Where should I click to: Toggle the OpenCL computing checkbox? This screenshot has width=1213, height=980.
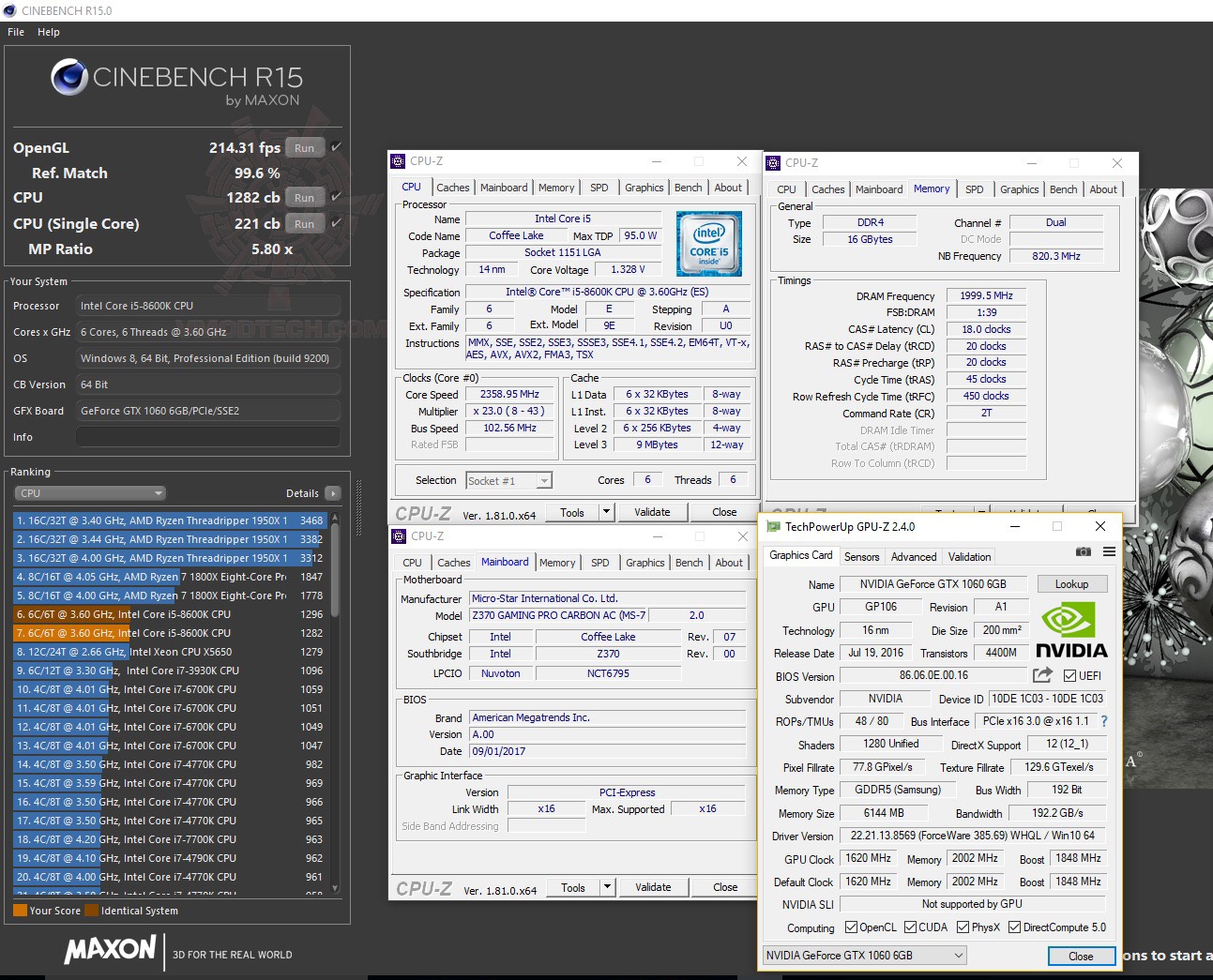tap(851, 927)
